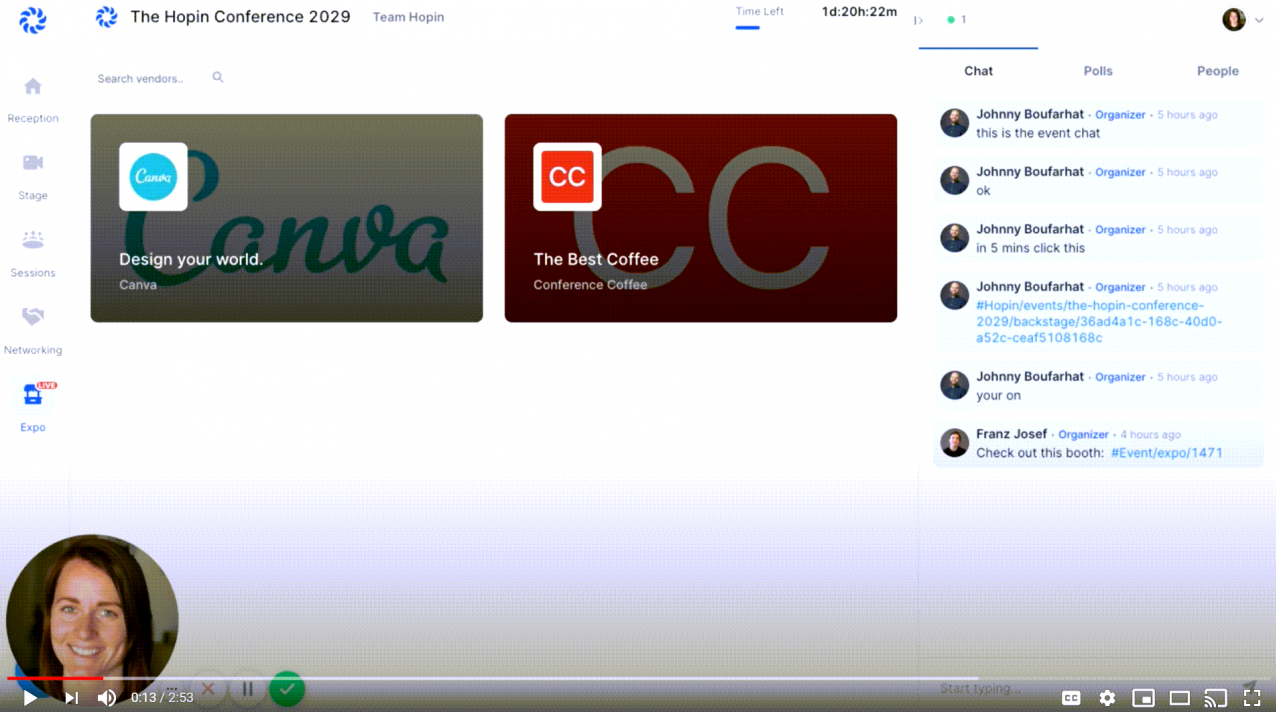Toggle closed captions on the video
This screenshot has width=1276, height=712.
click(1071, 698)
